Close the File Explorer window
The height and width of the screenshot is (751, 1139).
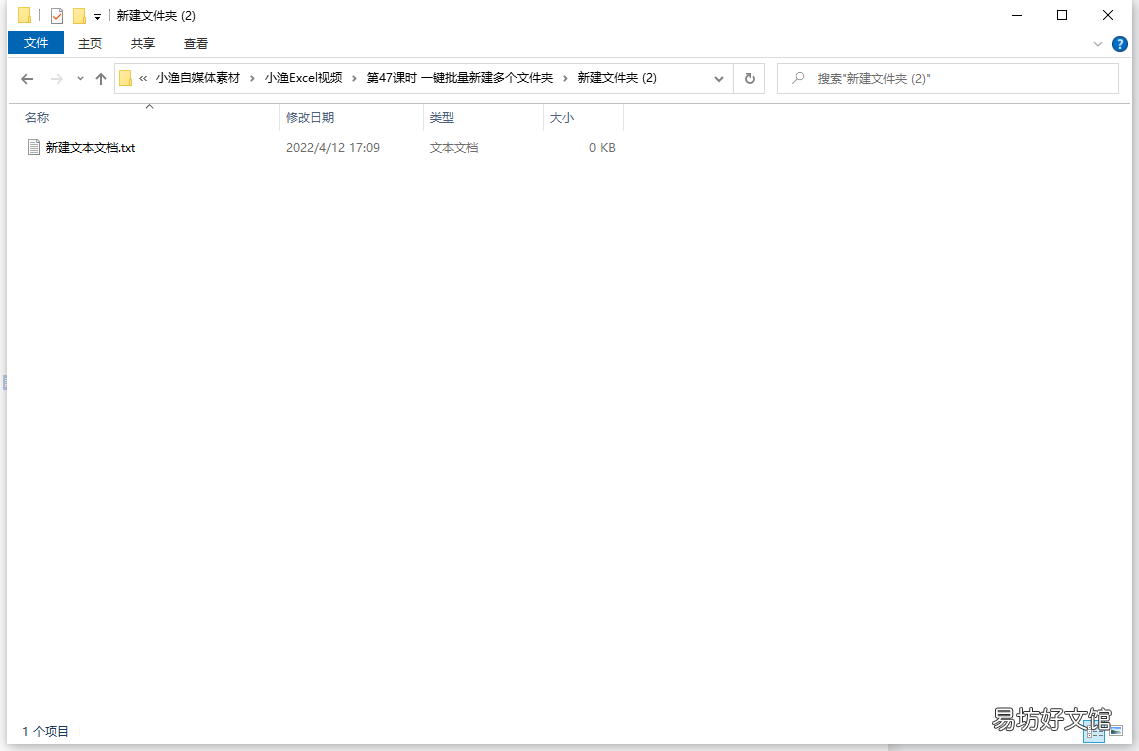coord(1108,15)
